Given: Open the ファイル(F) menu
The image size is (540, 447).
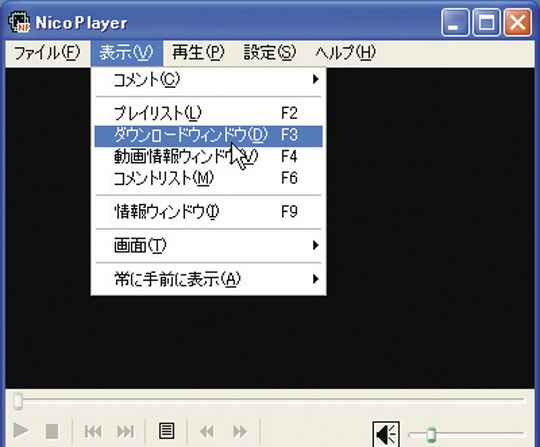Looking at the screenshot, I should click(x=47, y=53).
